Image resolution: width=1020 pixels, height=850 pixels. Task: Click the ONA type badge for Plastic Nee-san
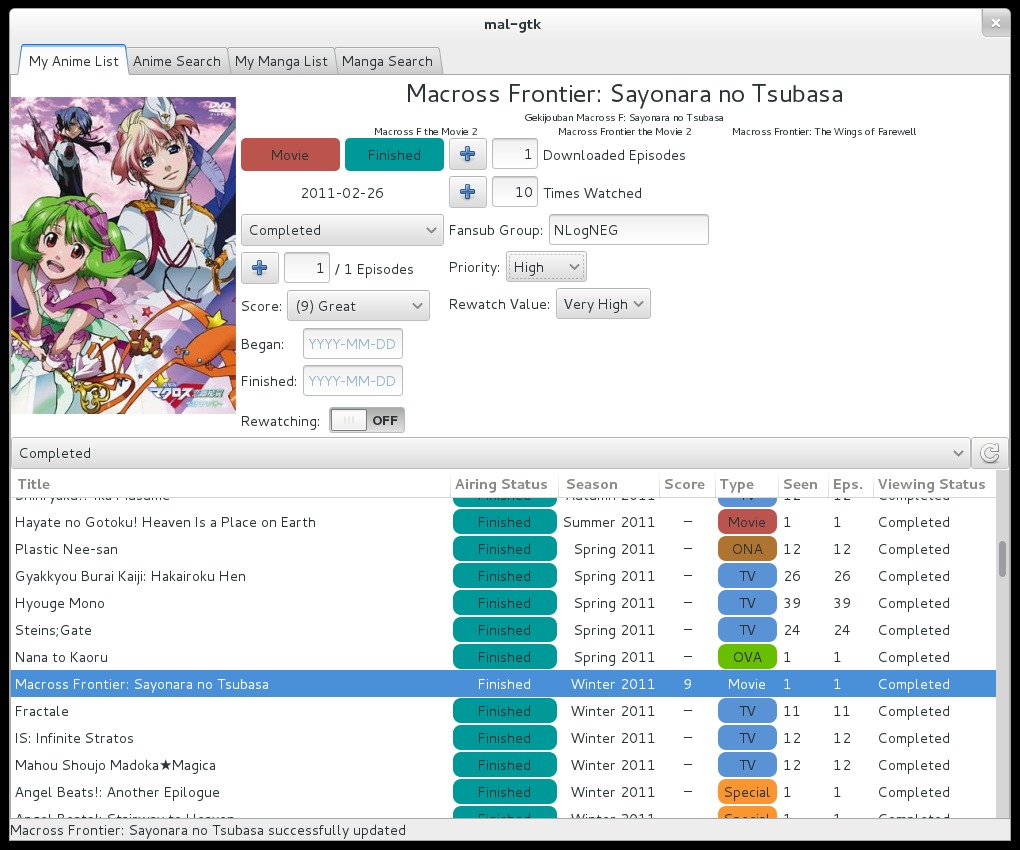[x=747, y=550]
